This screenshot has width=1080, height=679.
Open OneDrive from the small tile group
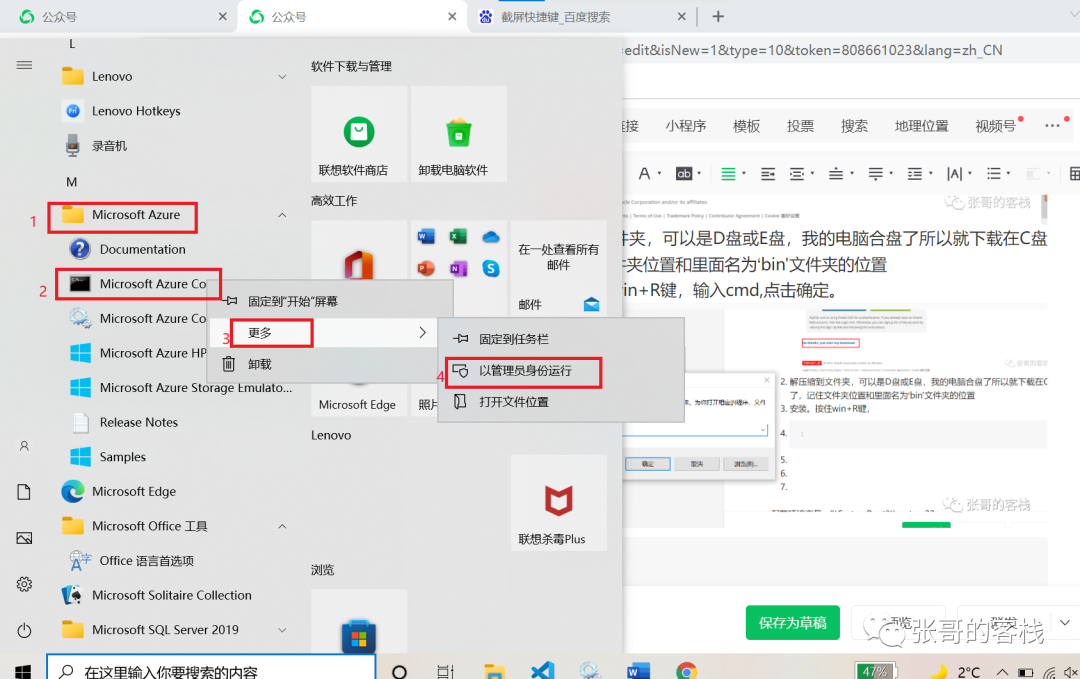tap(490, 237)
